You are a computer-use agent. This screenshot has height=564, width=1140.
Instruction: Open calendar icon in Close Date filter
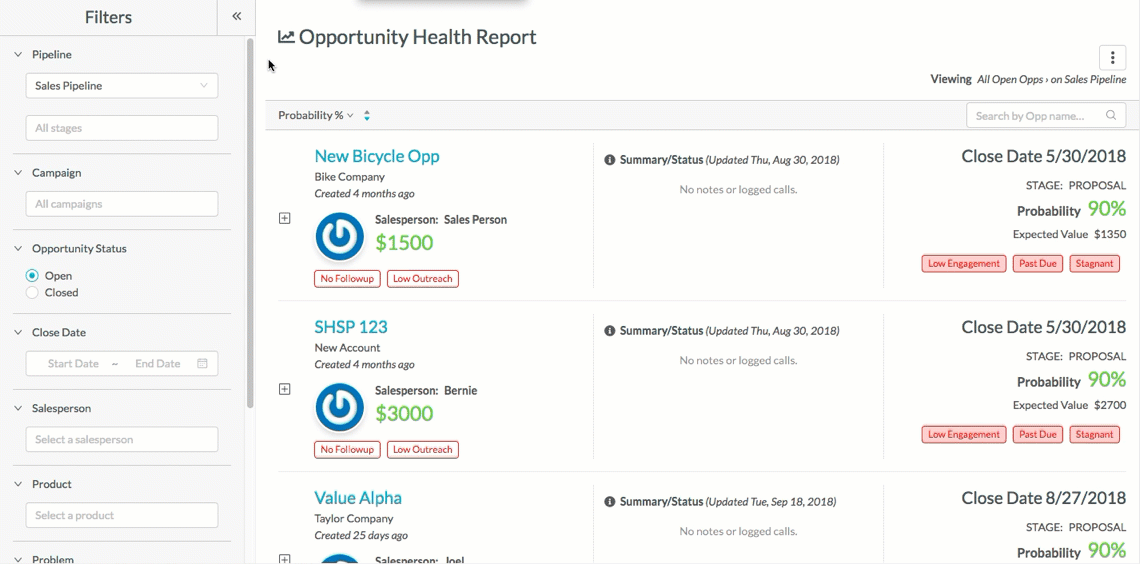(x=203, y=363)
